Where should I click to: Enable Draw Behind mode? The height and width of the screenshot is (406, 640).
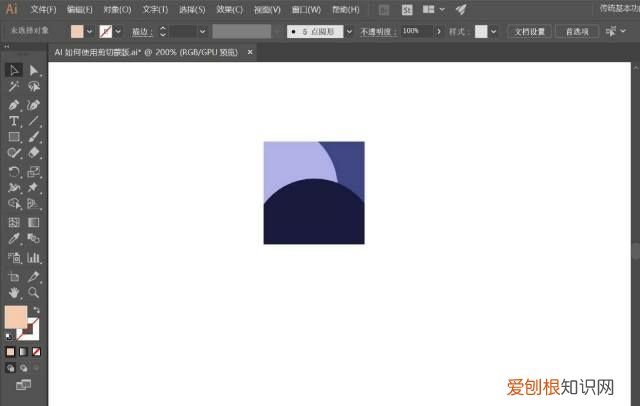[23, 368]
